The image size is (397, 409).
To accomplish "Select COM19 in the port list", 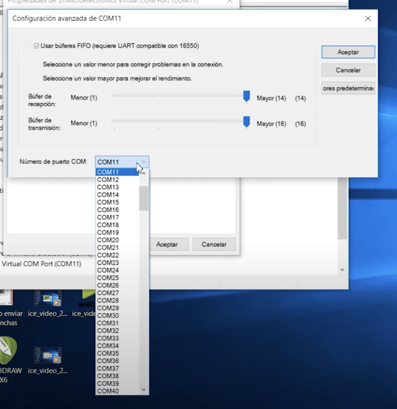I will (117, 232).
